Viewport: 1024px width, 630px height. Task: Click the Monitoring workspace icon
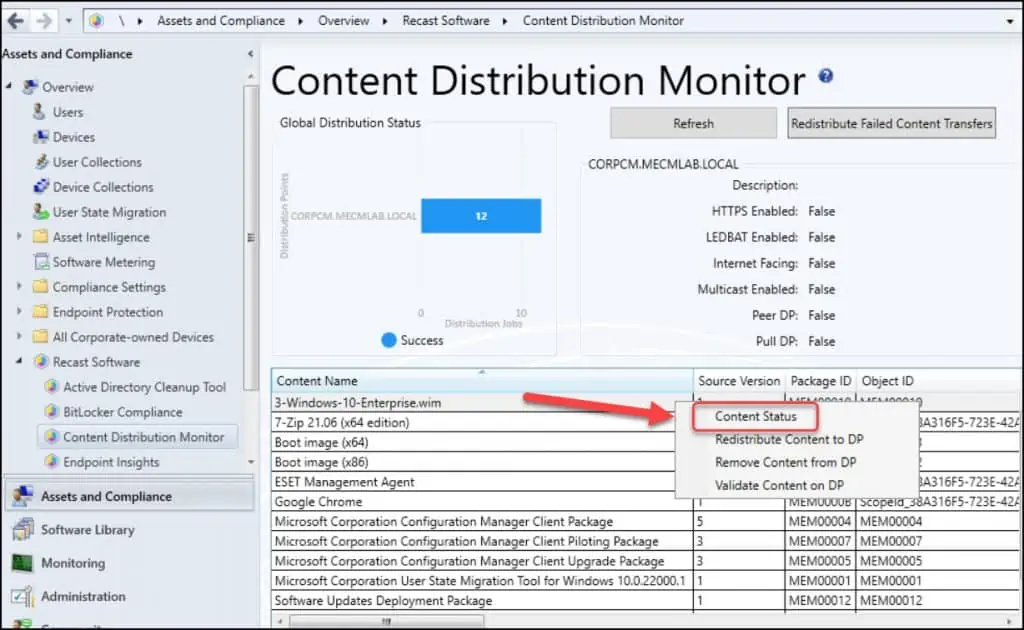[x=22, y=563]
